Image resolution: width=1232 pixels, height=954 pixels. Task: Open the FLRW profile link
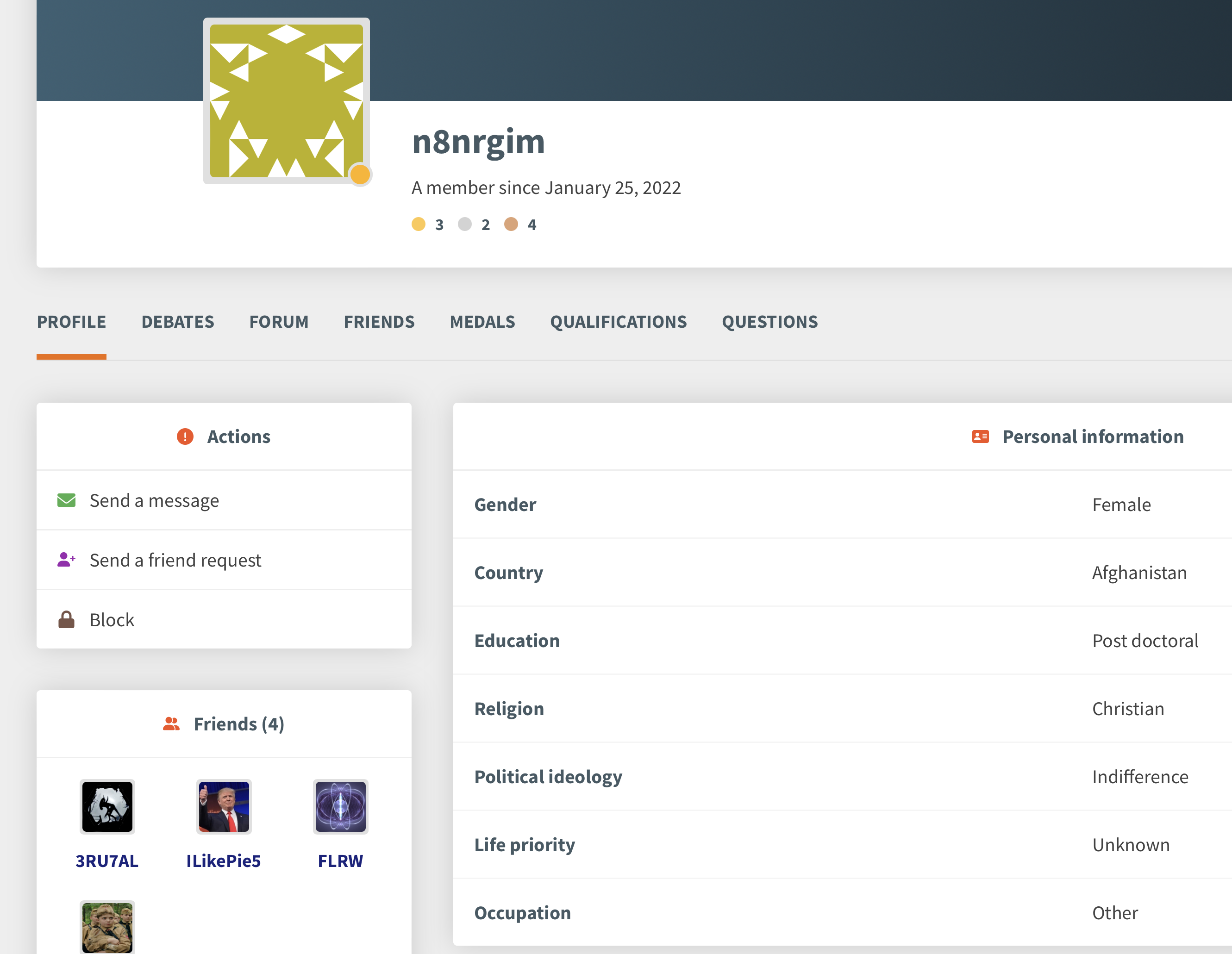pos(340,861)
